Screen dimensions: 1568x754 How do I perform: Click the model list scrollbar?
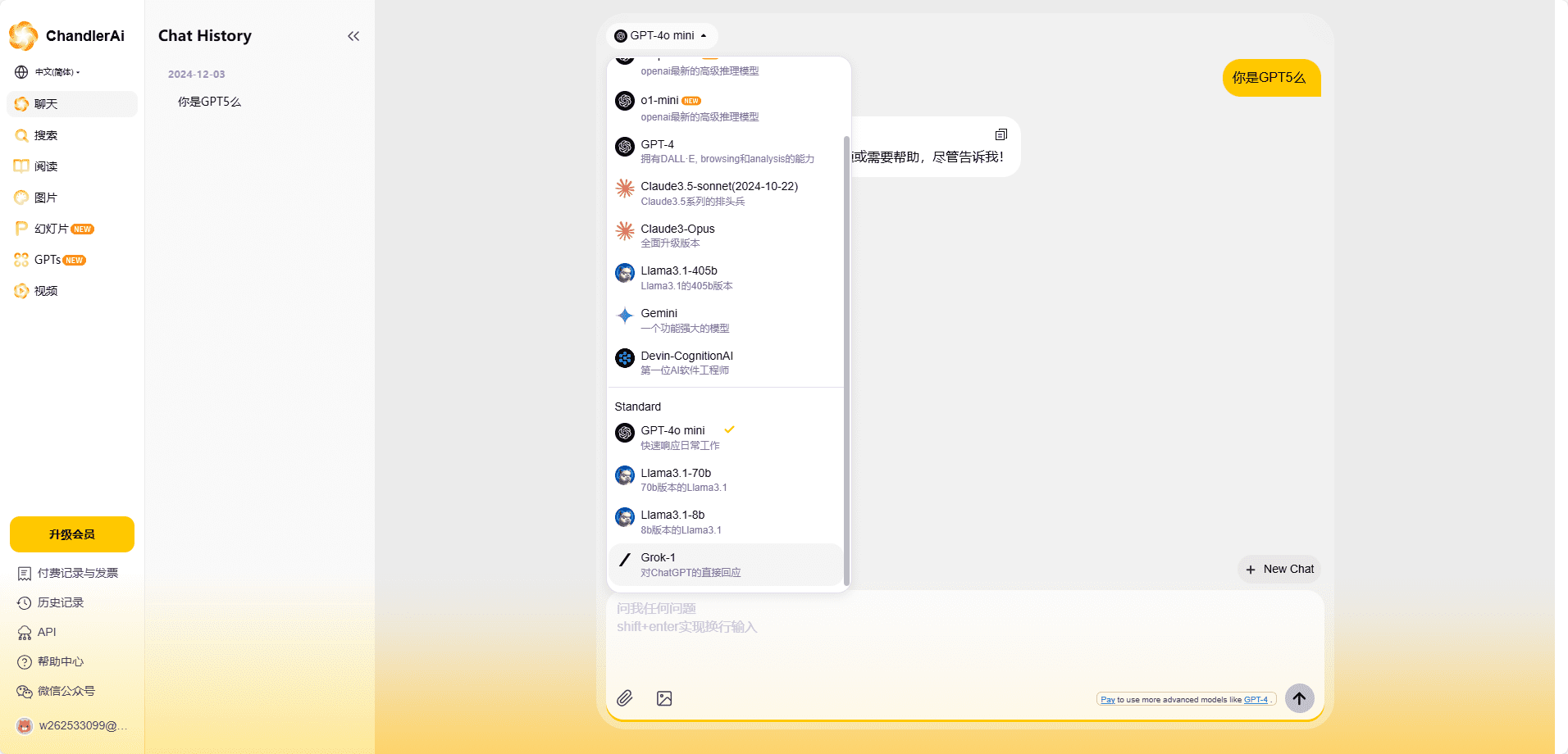(x=846, y=361)
